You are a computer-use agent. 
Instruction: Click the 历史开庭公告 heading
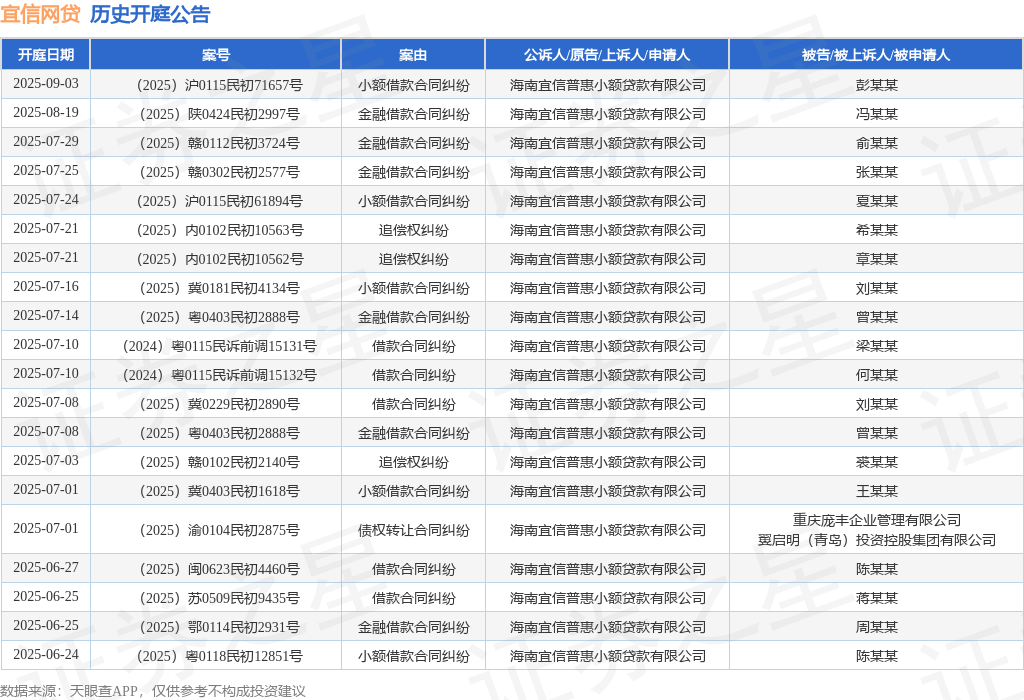pos(150,14)
